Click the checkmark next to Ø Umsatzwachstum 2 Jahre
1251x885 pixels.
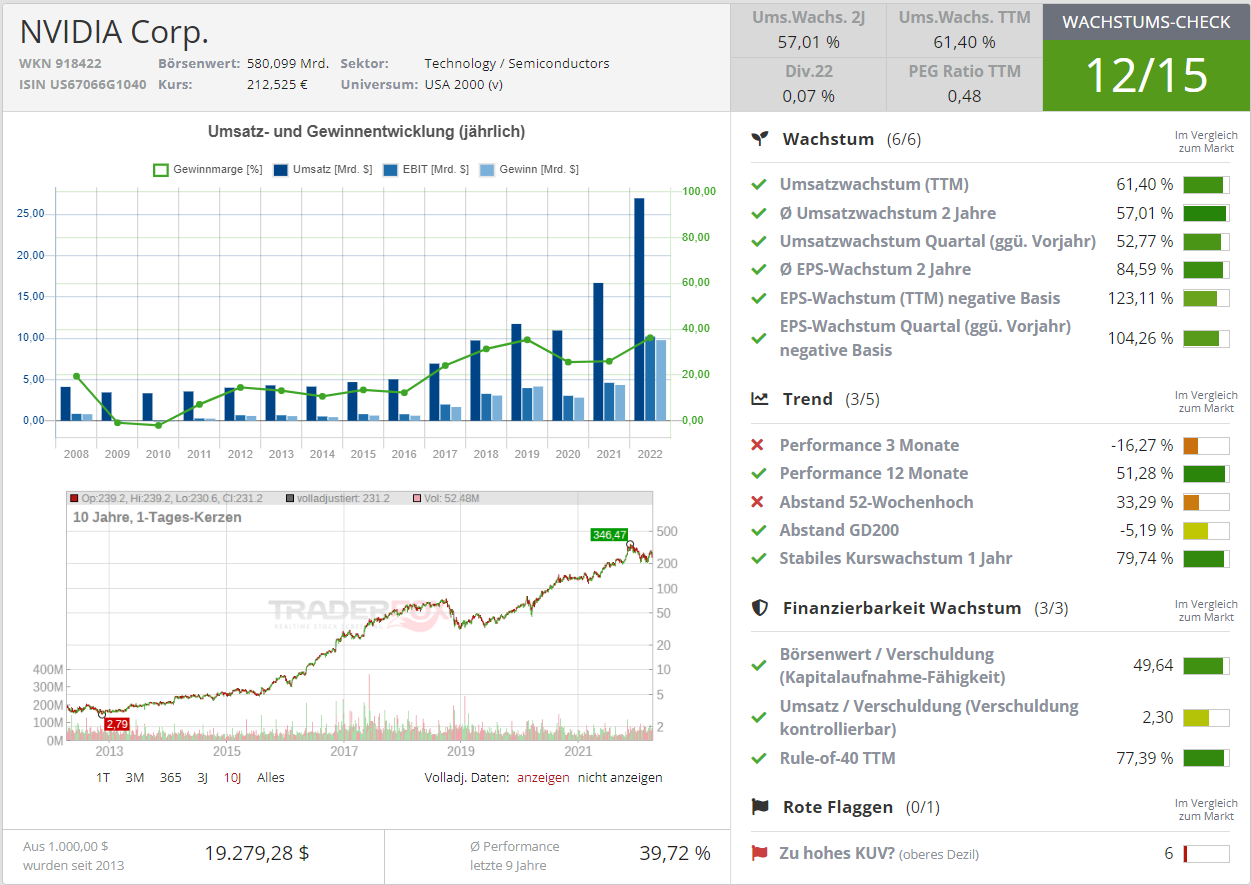tap(759, 213)
